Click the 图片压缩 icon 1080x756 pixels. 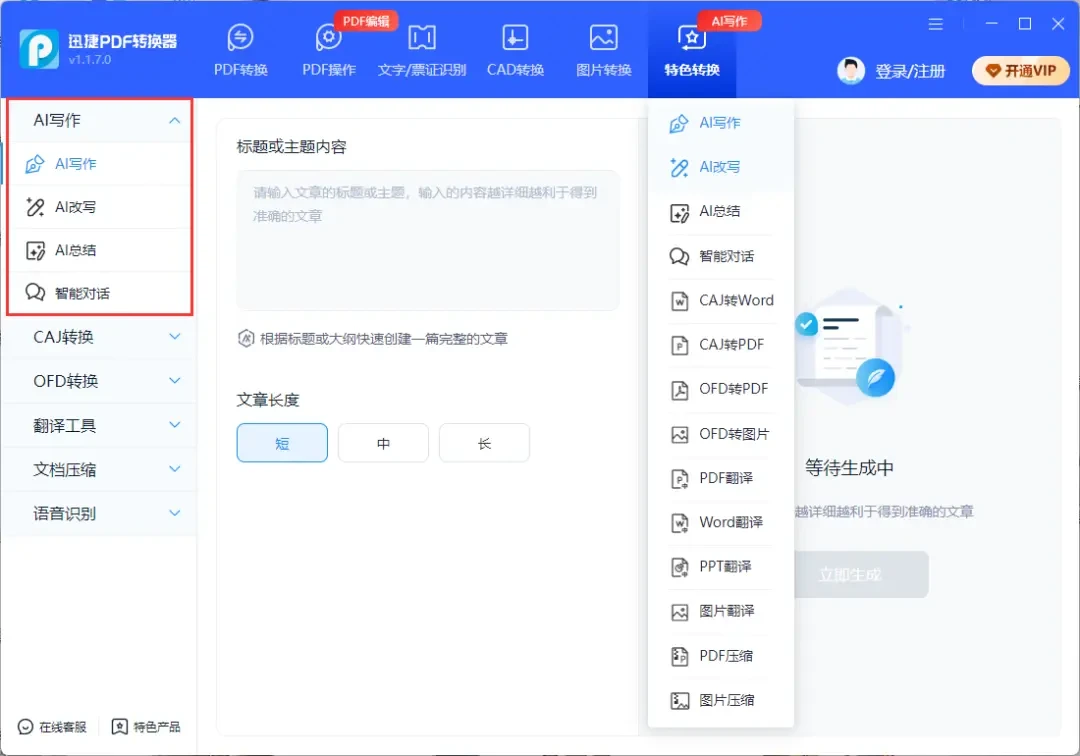pyautogui.click(x=679, y=700)
